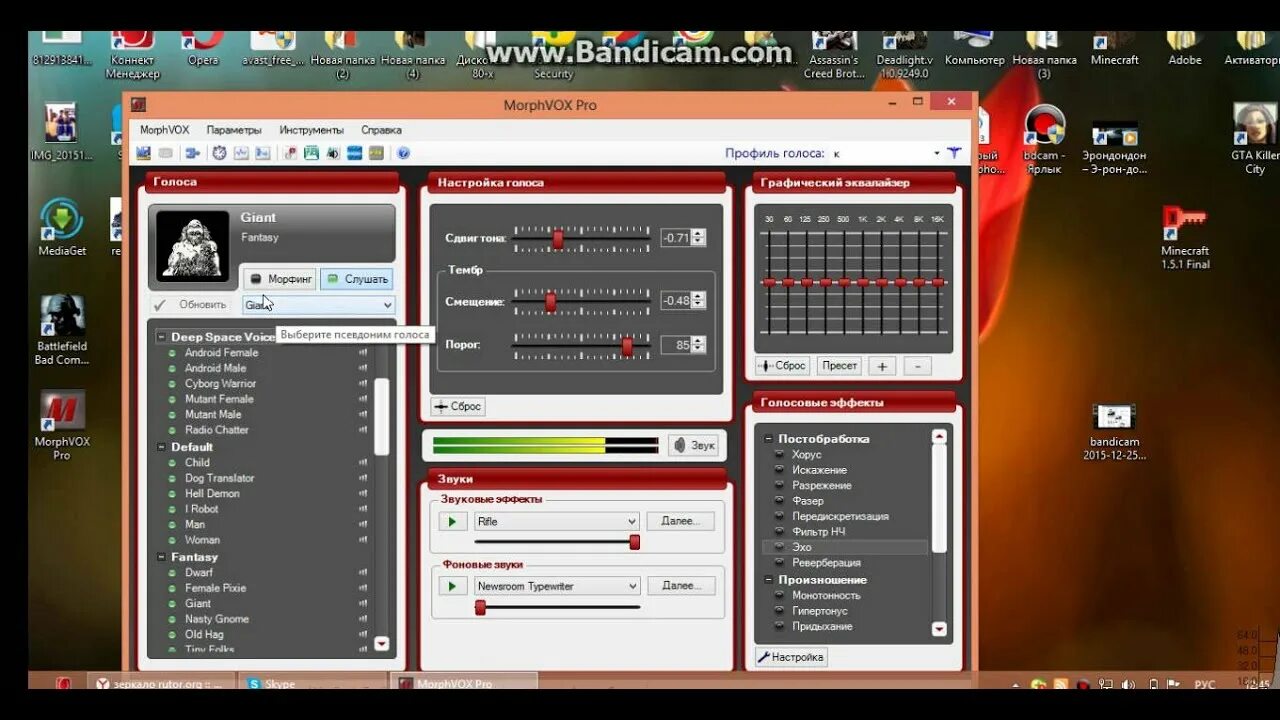Click Сброс in the graphic equalizer
The height and width of the screenshot is (720, 1280).
click(782, 366)
